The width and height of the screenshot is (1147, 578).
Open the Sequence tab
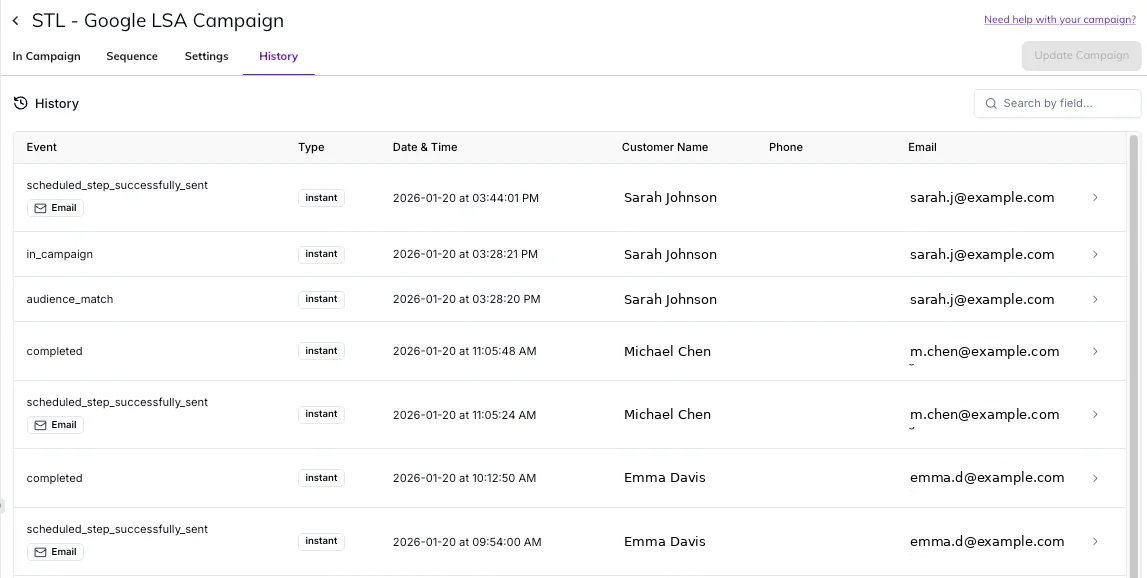click(x=132, y=56)
